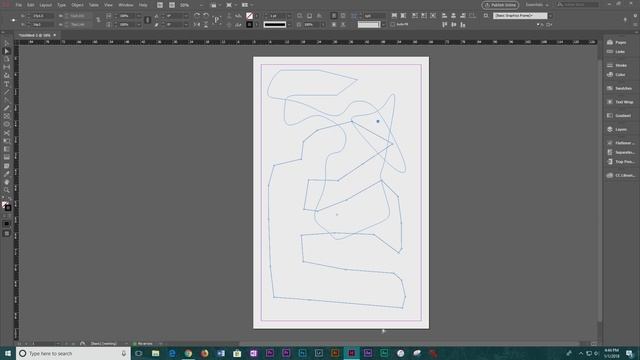Open the Separations Preview panel

pyautogui.click(x=621, y=152)
